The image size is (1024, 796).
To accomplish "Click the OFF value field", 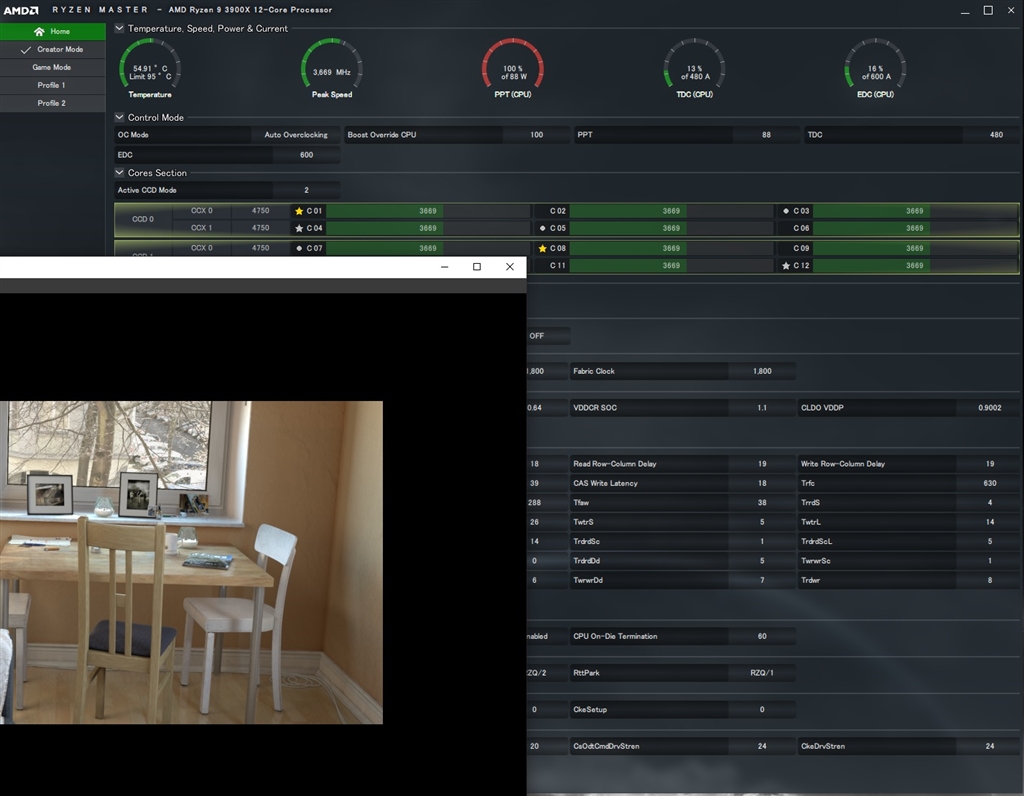I will click(548, 336).
